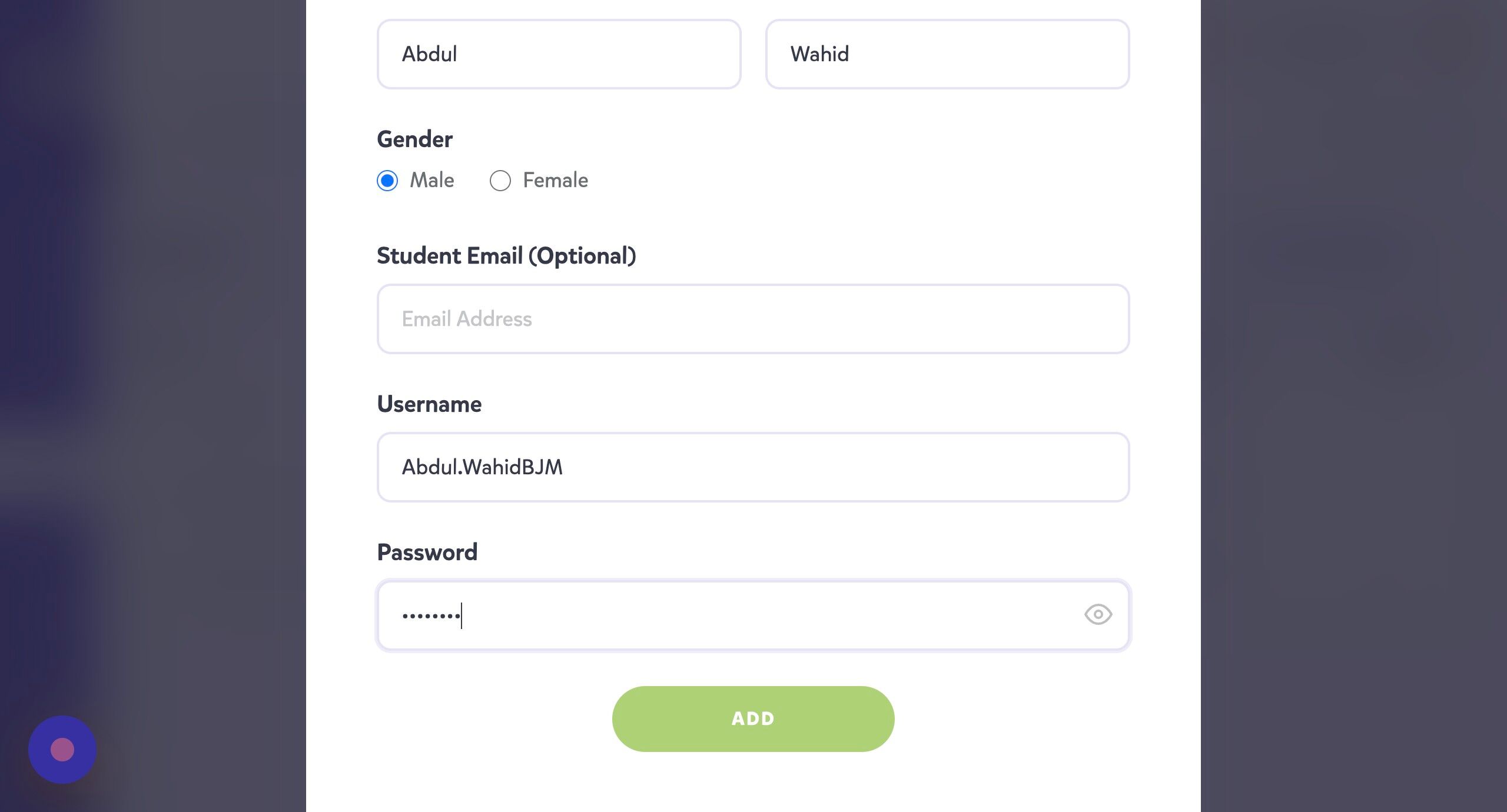This screenshot has width=1507, height=812.
Task: Focus the first name field containing Abdul
Action: [559, 54]
